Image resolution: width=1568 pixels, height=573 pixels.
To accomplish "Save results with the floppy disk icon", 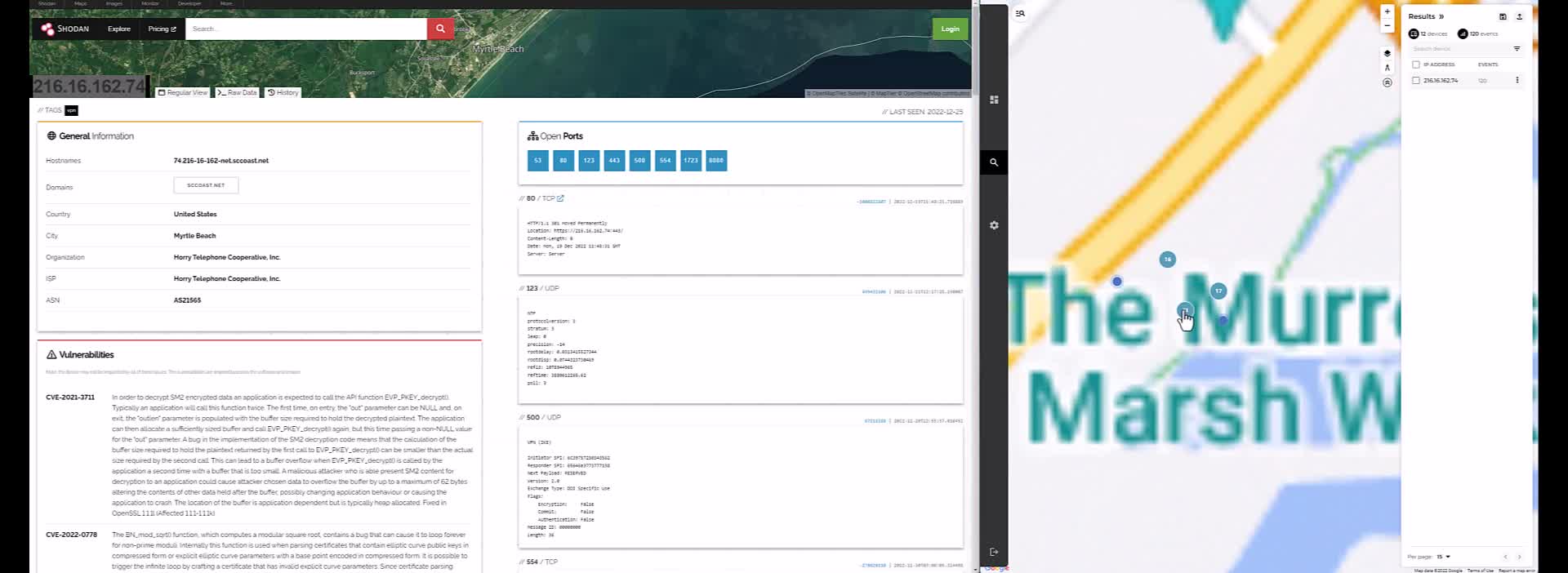I will [1503, 16].
